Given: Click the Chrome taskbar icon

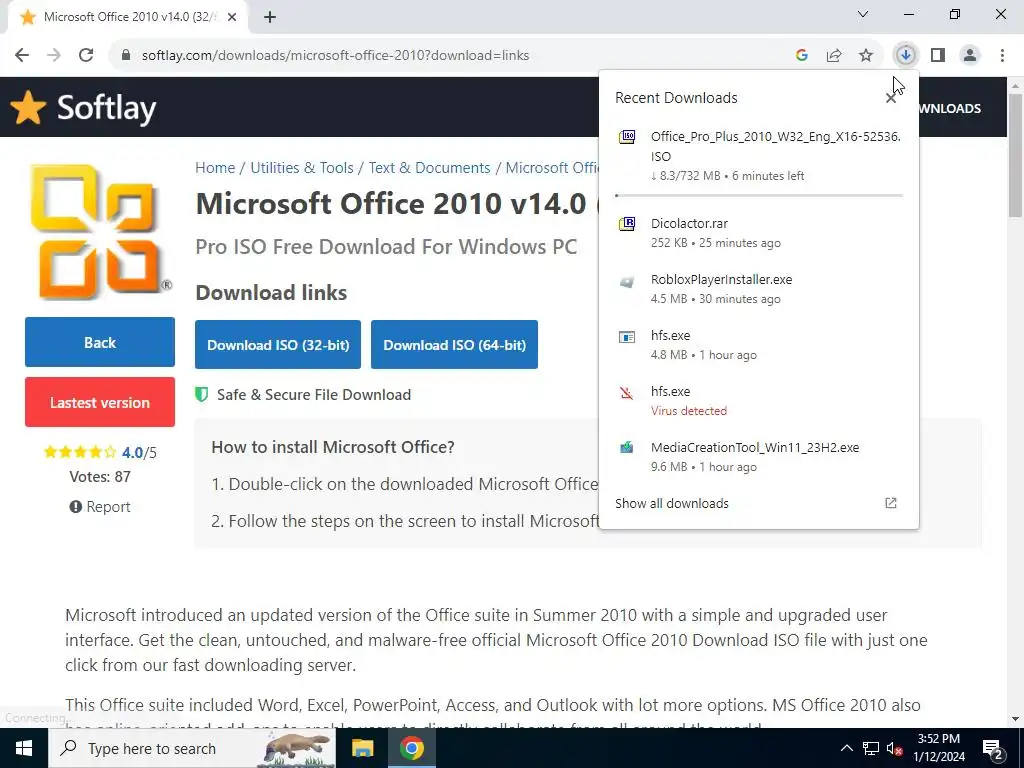Looking at the screenshot, I should pyautogui.click(x=411, y=748).
